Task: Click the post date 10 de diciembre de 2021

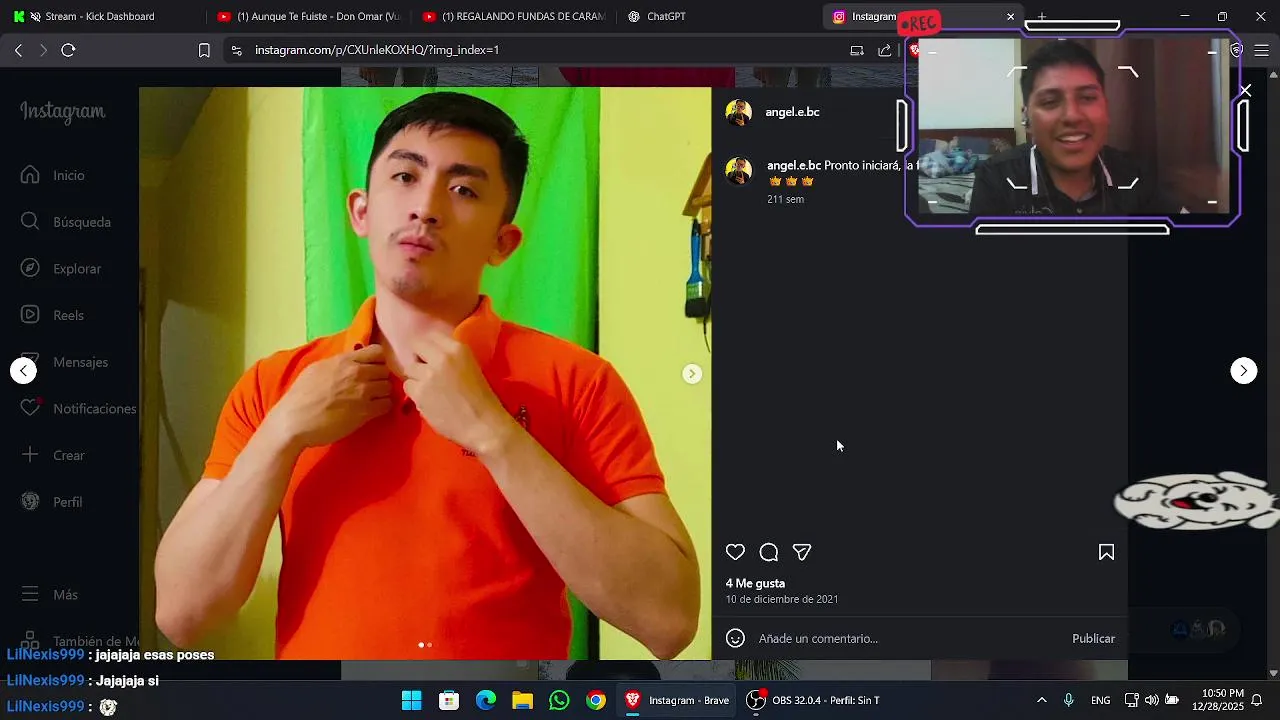Action: [782, 599]
